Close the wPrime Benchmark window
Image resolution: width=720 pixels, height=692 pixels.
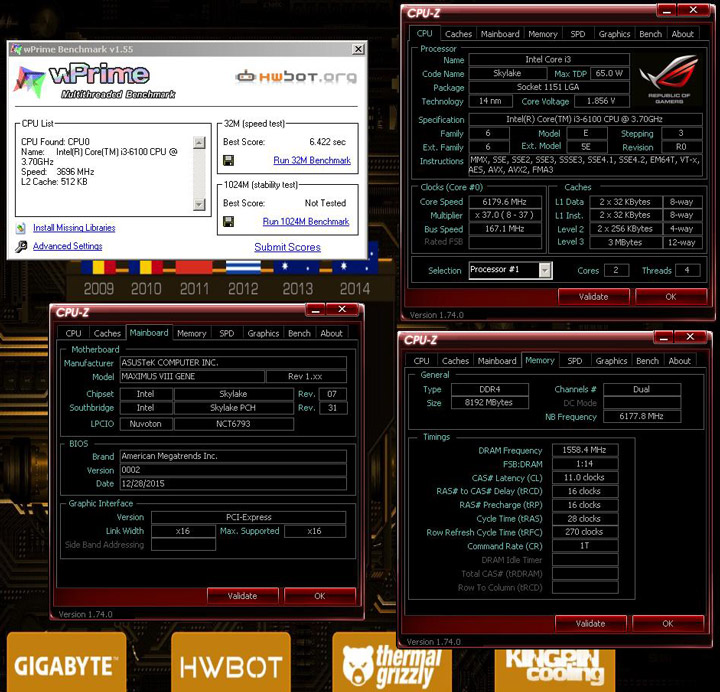pos(358,49)
